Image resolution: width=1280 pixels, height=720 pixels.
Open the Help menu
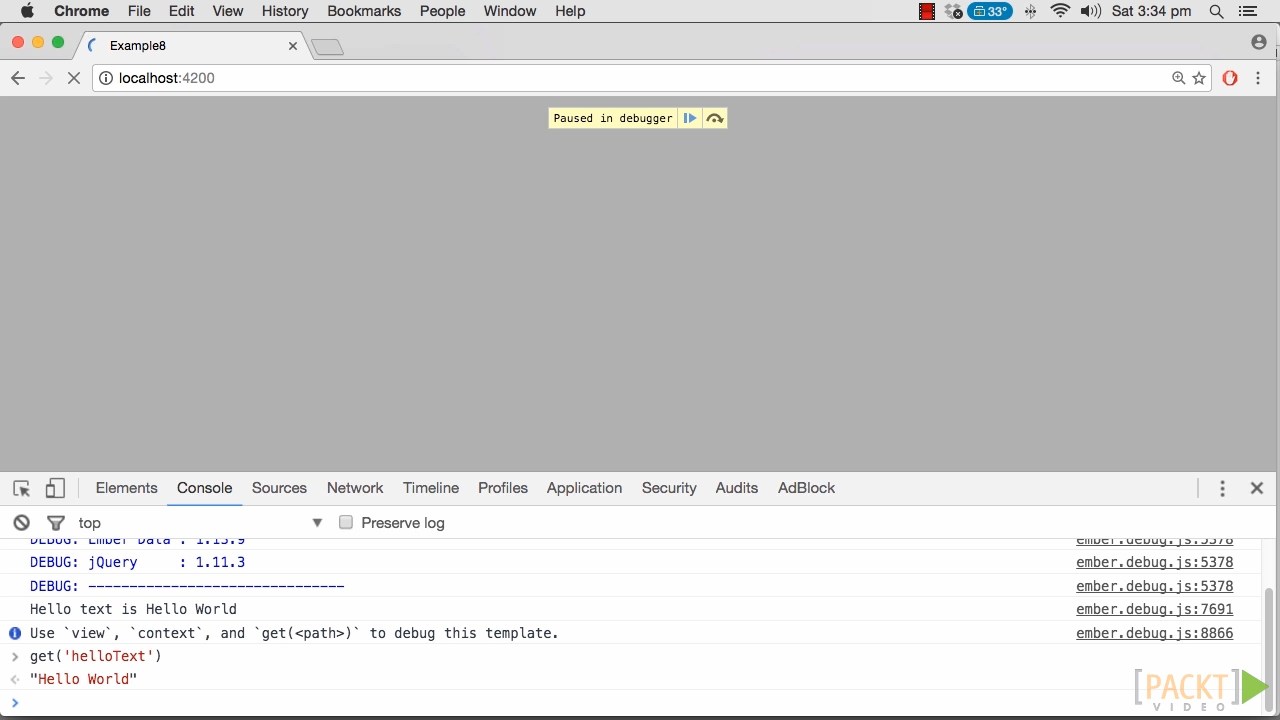570,11
